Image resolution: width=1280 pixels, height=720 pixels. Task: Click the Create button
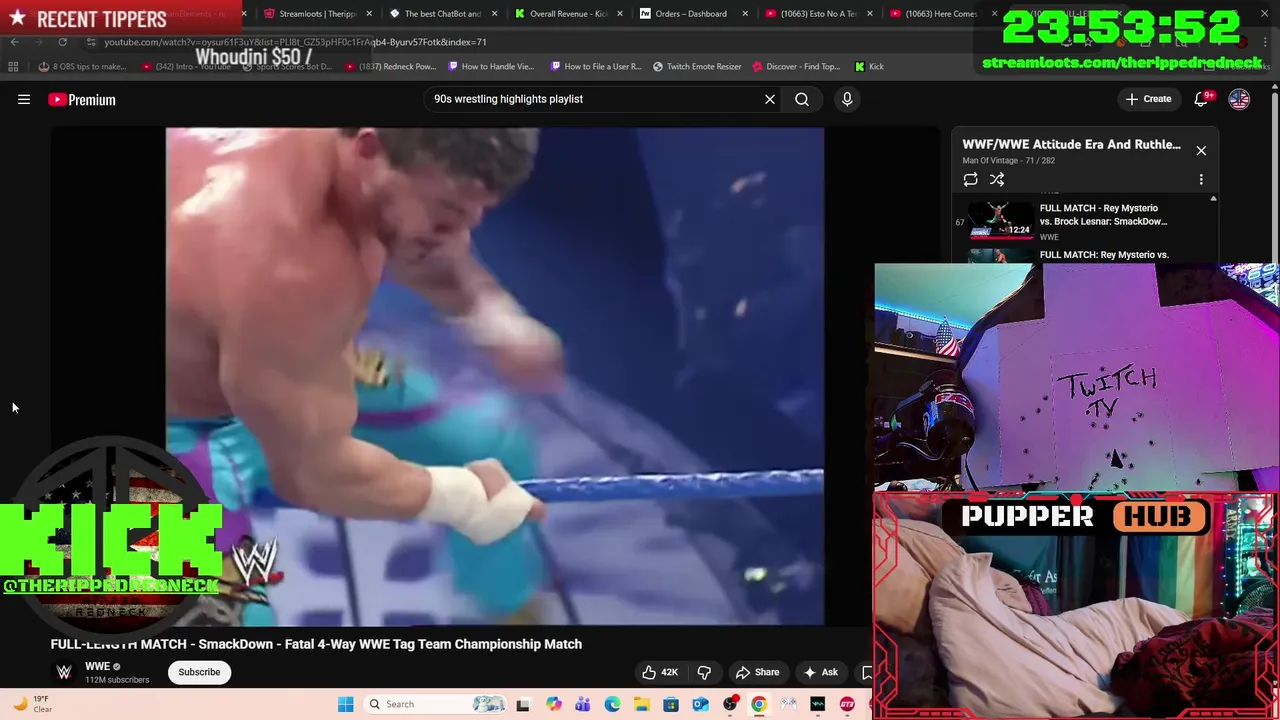pos(1148,99)
